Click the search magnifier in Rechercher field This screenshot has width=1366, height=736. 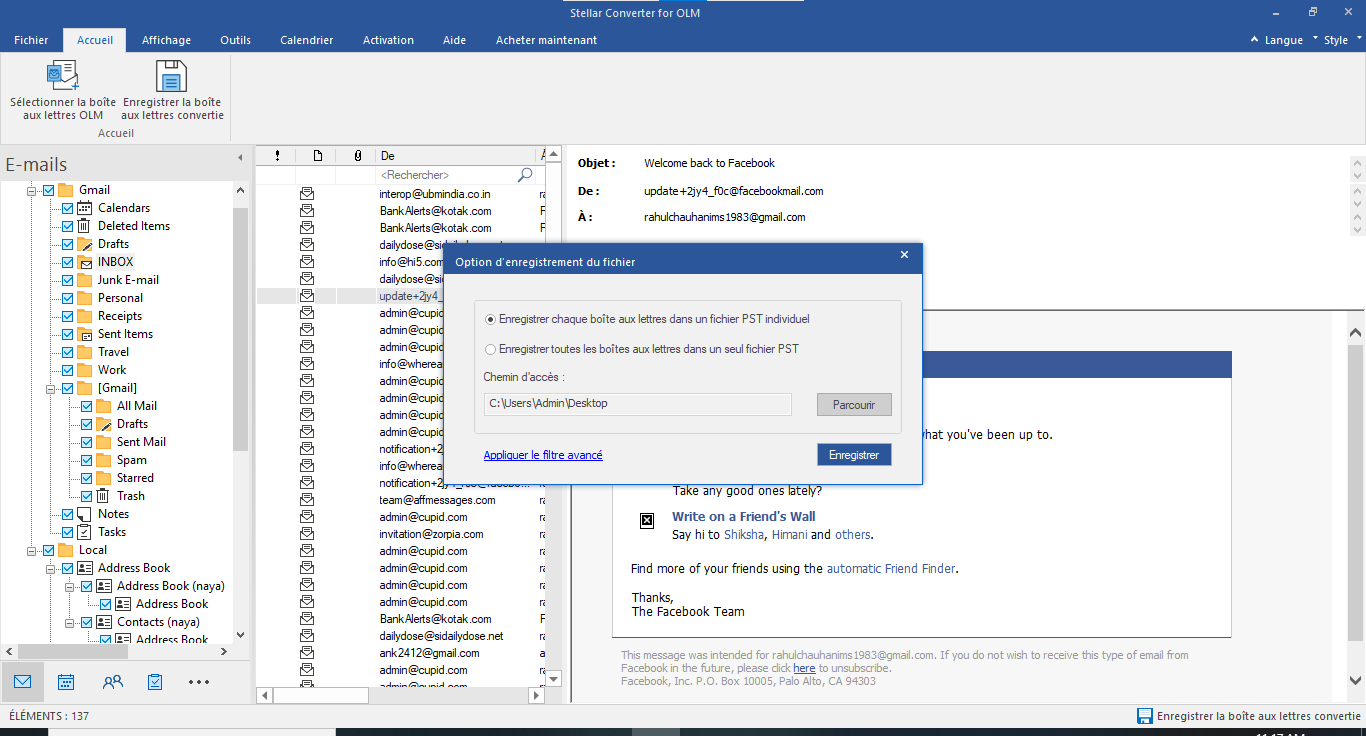pyautogui.click(x=524, y=174)
